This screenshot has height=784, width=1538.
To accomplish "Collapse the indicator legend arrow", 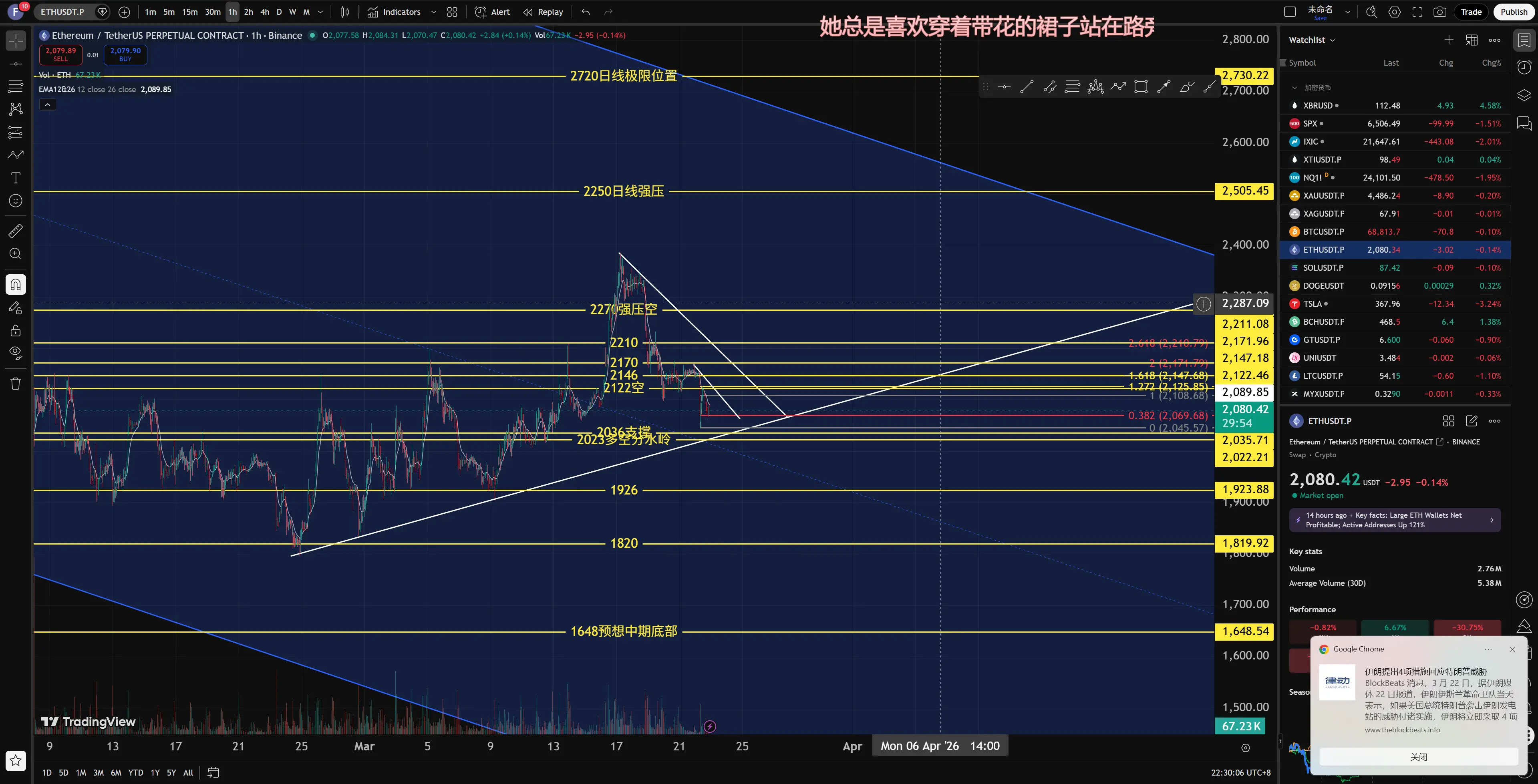I will [47, 105].
